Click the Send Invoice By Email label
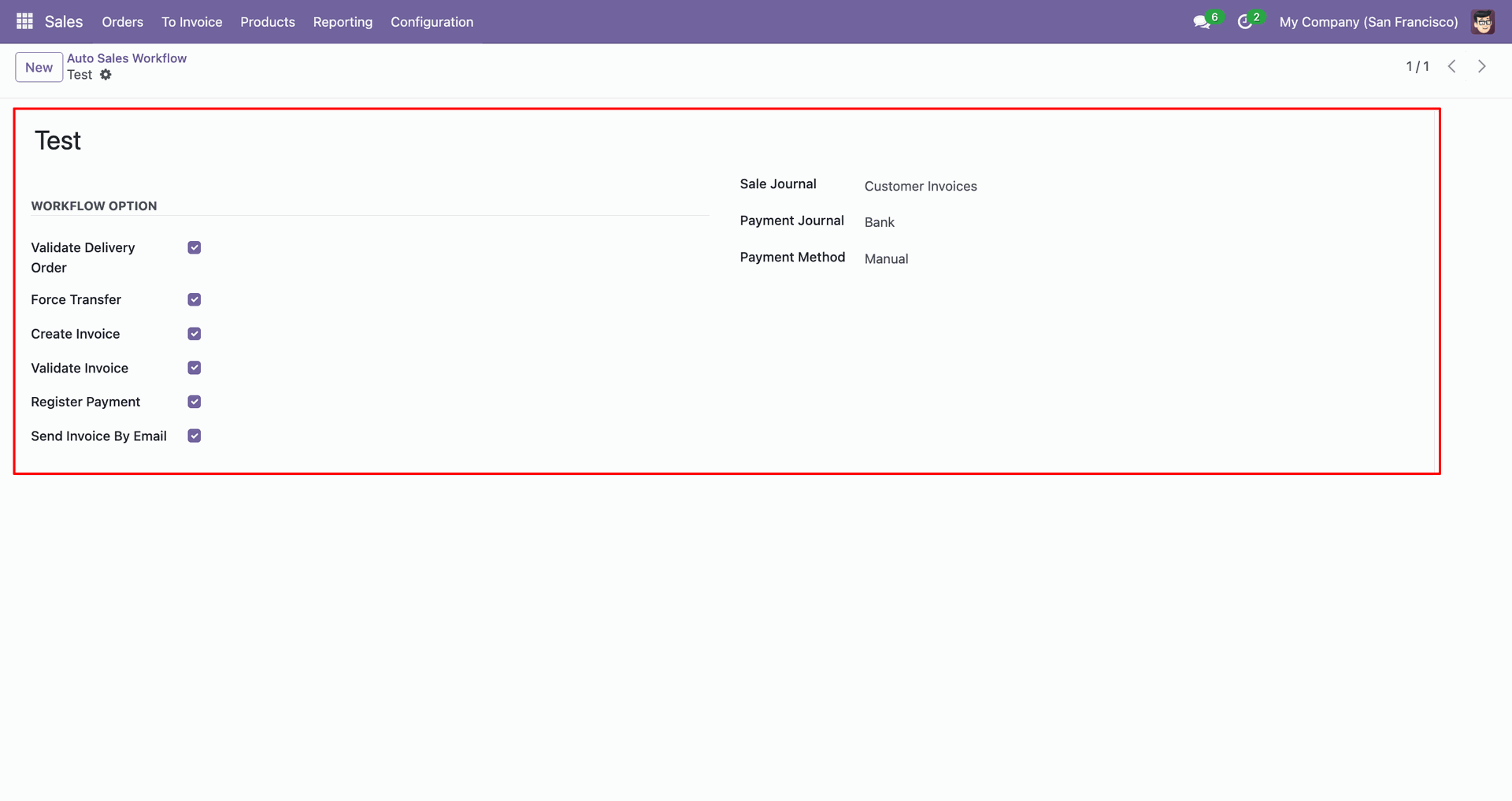 click(x=98, y=436)
